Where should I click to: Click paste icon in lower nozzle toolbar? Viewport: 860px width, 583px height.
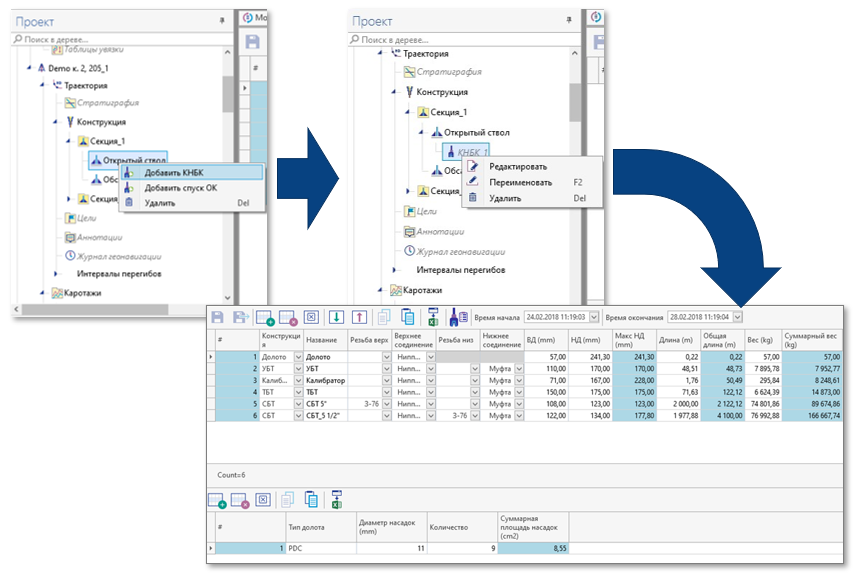(311, 500)
